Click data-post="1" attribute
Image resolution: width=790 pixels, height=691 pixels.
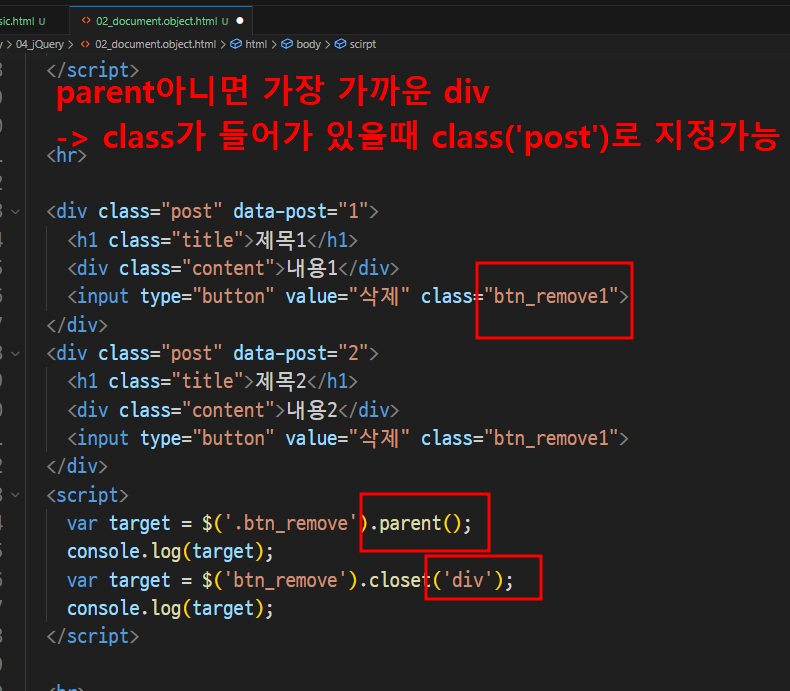[x=301, y=211]
